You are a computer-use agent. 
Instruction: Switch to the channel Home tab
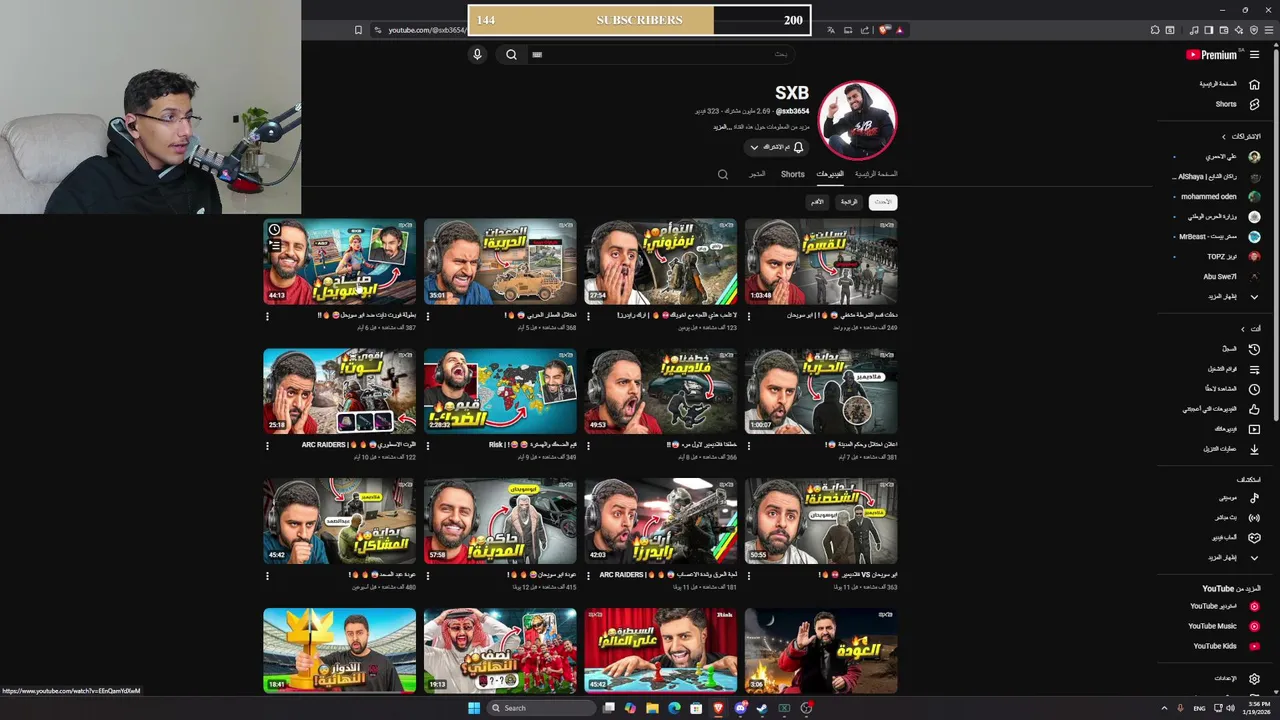tap(876, 174)
